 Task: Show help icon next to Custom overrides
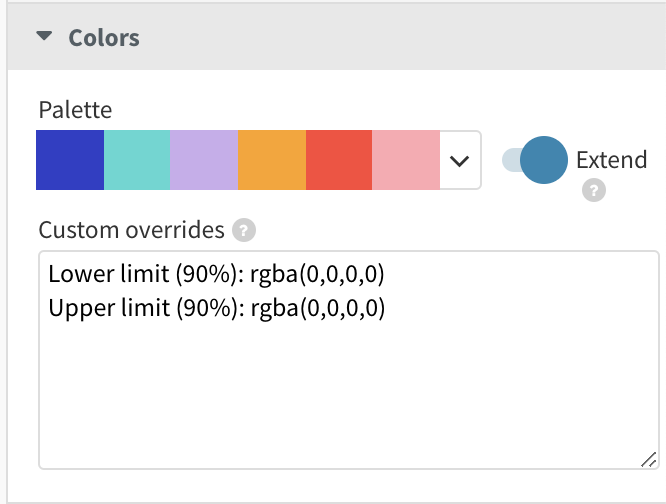[244, 231]
